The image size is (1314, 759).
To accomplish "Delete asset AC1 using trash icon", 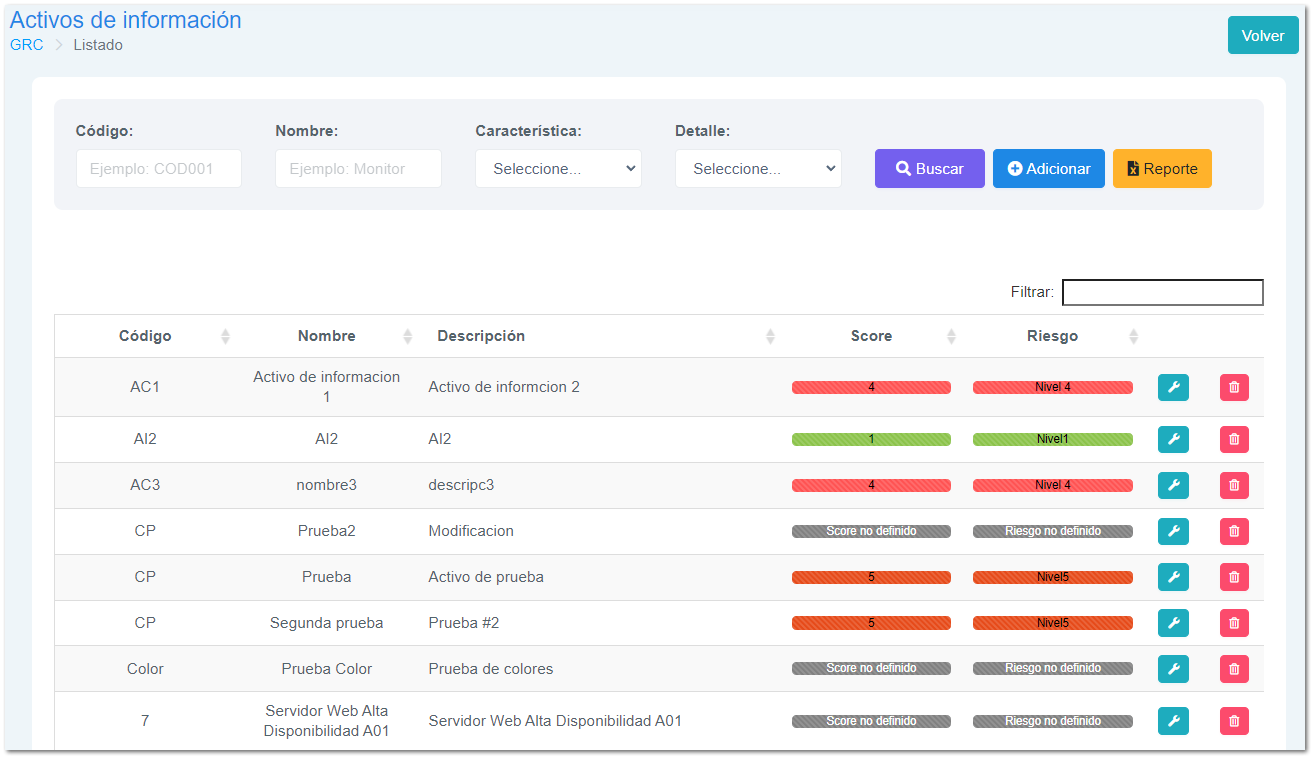I will [x=1234, y=387].
